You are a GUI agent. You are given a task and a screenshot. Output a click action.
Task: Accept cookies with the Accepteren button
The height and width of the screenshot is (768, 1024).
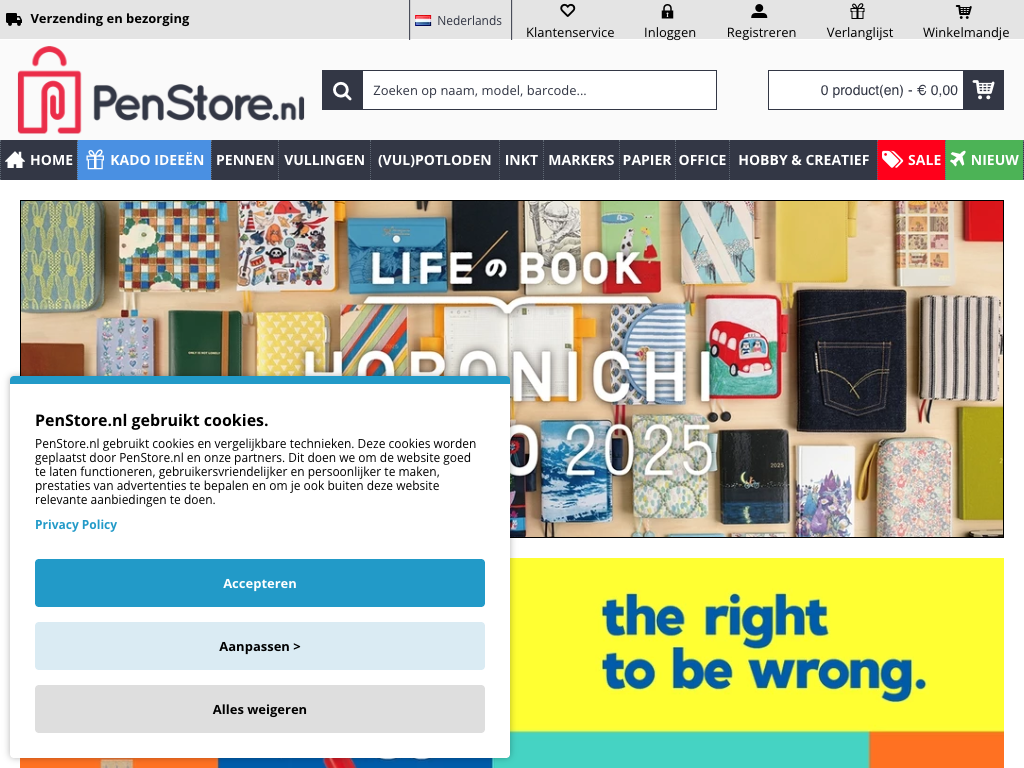point(260,583)
